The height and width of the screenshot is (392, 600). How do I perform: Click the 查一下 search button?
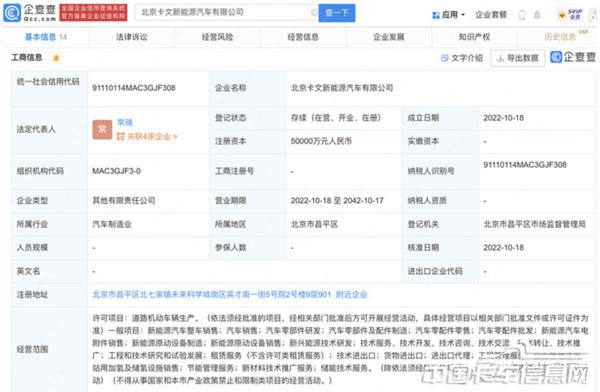(x=337, y=13)
